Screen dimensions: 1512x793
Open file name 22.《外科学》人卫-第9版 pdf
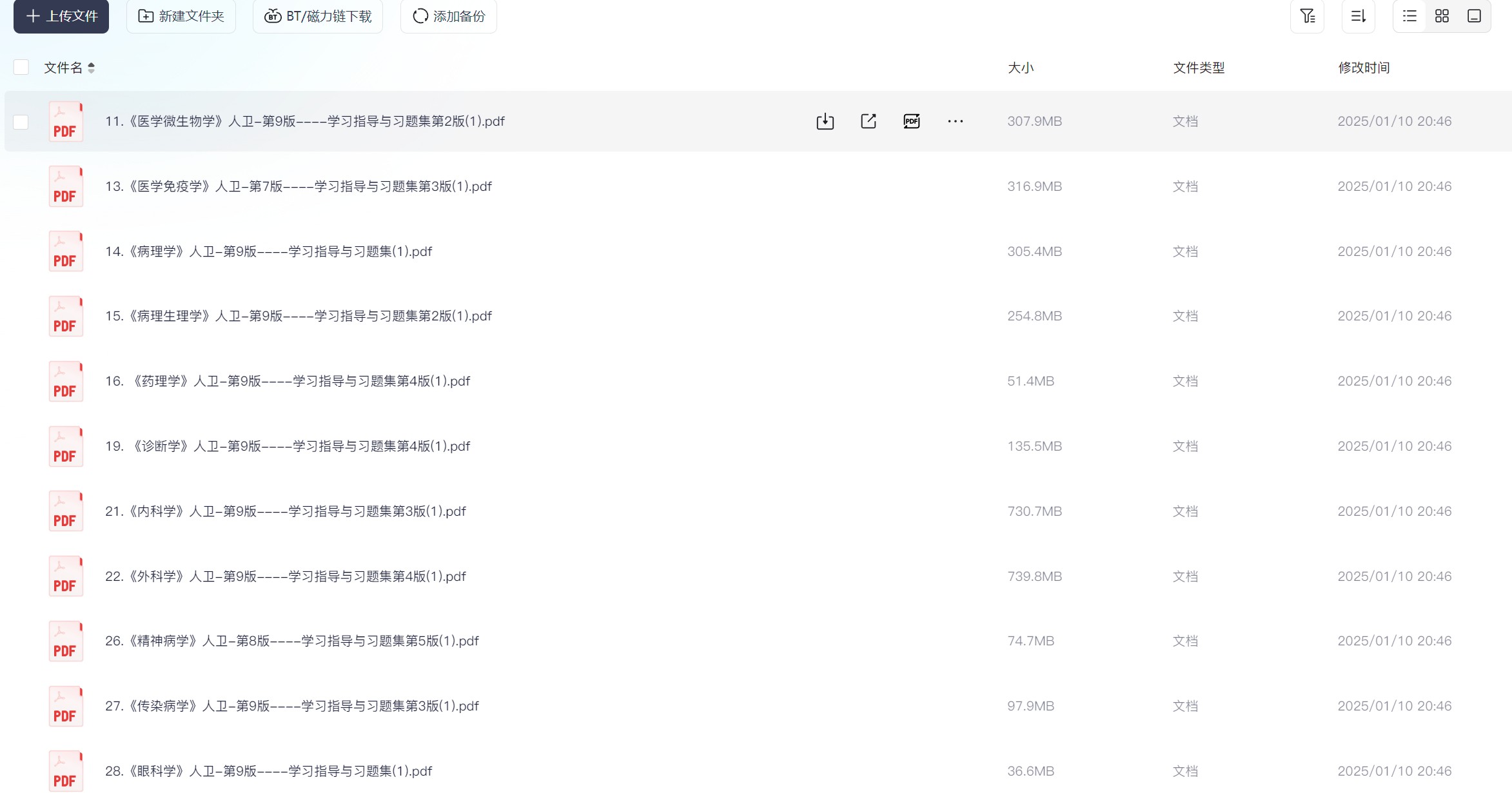click(286, 576)
